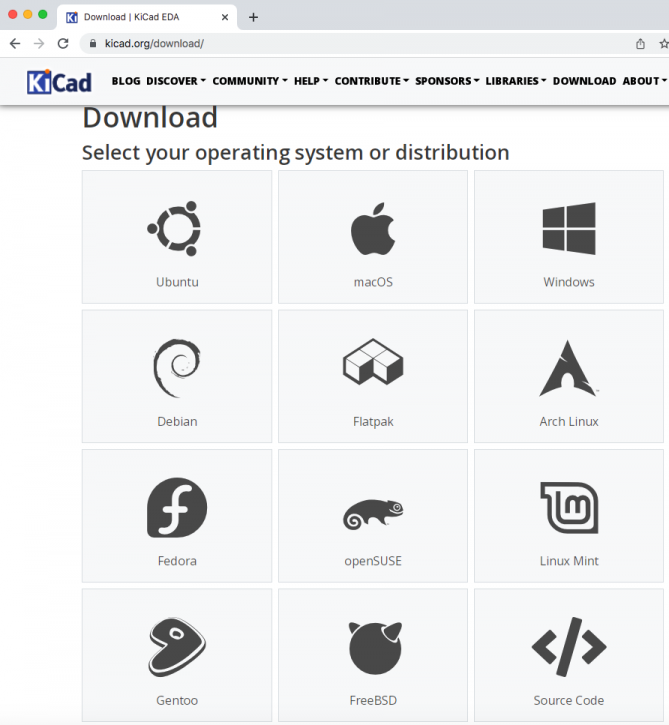Click the browser forward arrow
This screenshot has width=669, height=725.
coord(39,43)
